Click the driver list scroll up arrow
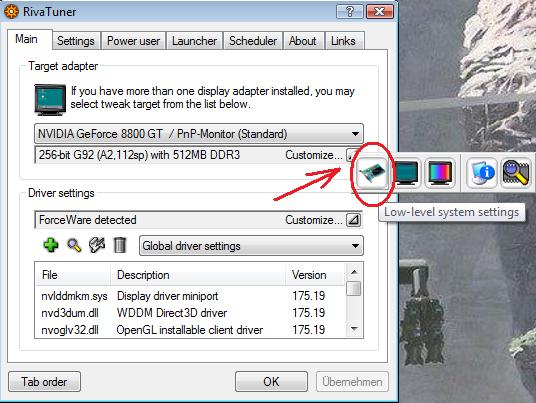536x403 pixels. click(x=354, y=272)
